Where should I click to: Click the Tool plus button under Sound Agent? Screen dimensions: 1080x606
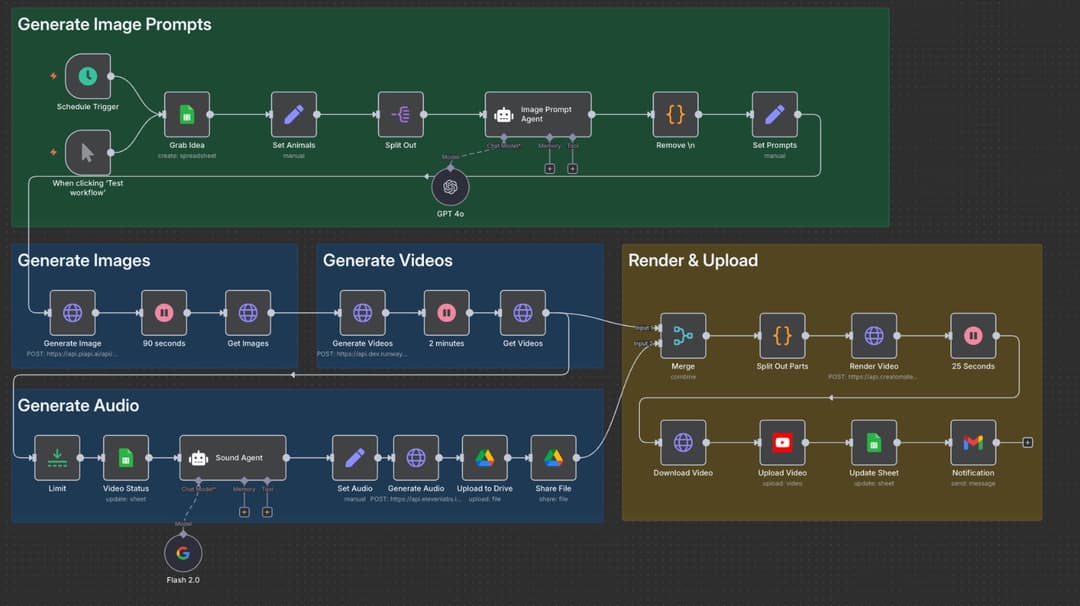[x=266, y=511]
